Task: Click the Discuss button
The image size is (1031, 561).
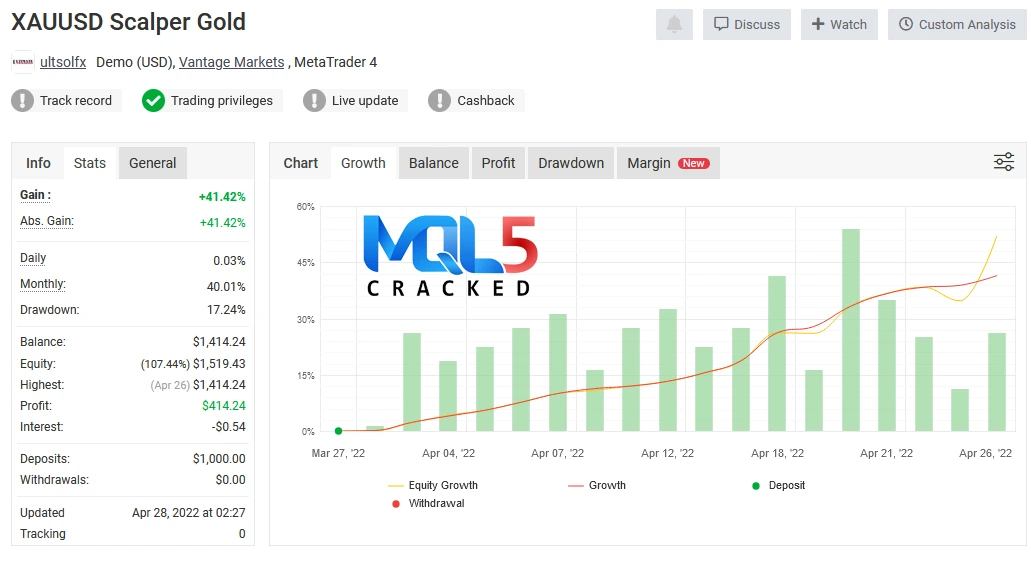Action: pyautogui.click(x=747, y=24)
